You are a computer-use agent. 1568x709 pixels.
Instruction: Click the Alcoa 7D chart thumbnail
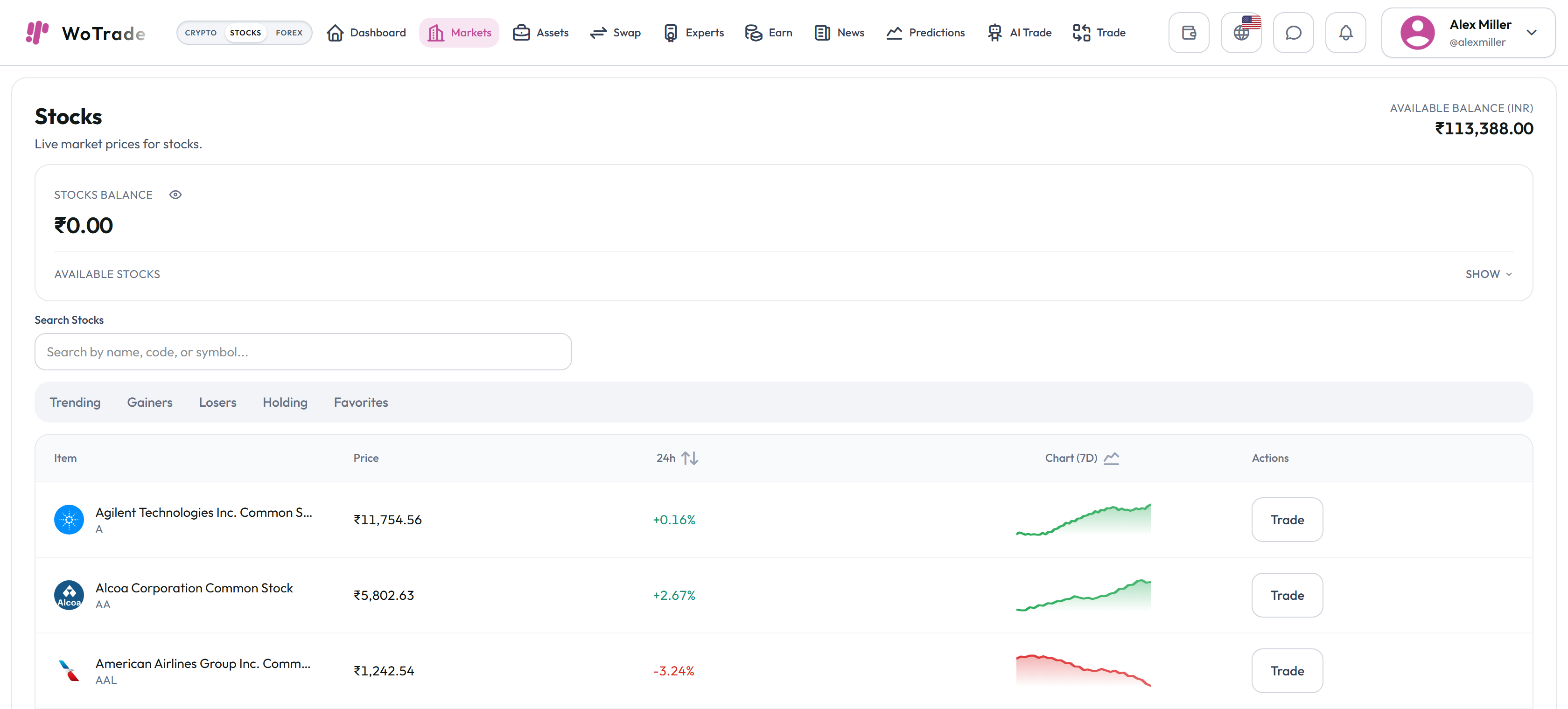pos(1084,595)
